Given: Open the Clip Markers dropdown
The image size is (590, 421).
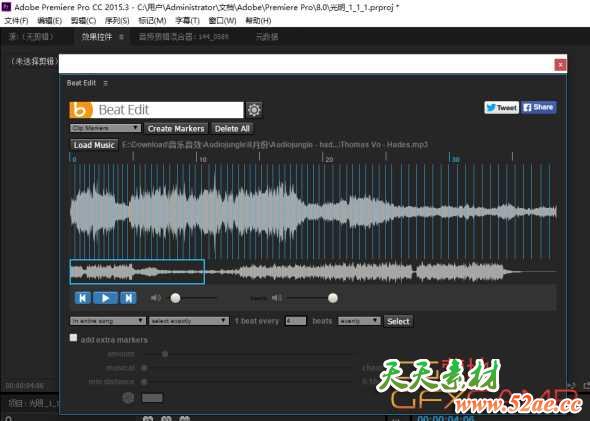Looking at the screenshot, I should pyautogui.click(x=105, y=128).
